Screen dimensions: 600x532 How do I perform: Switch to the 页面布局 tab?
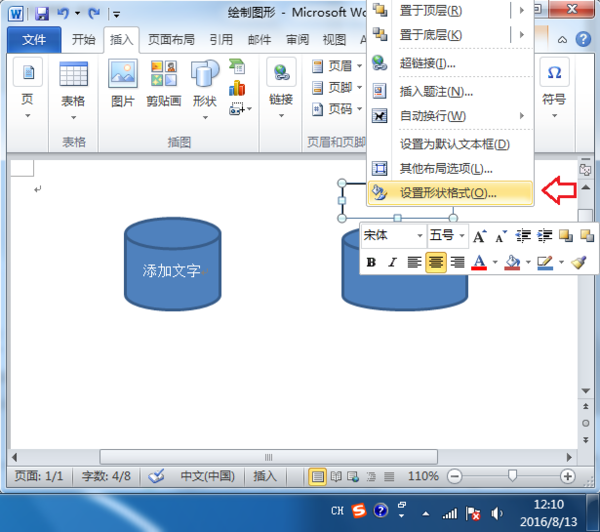coord(171,39)
